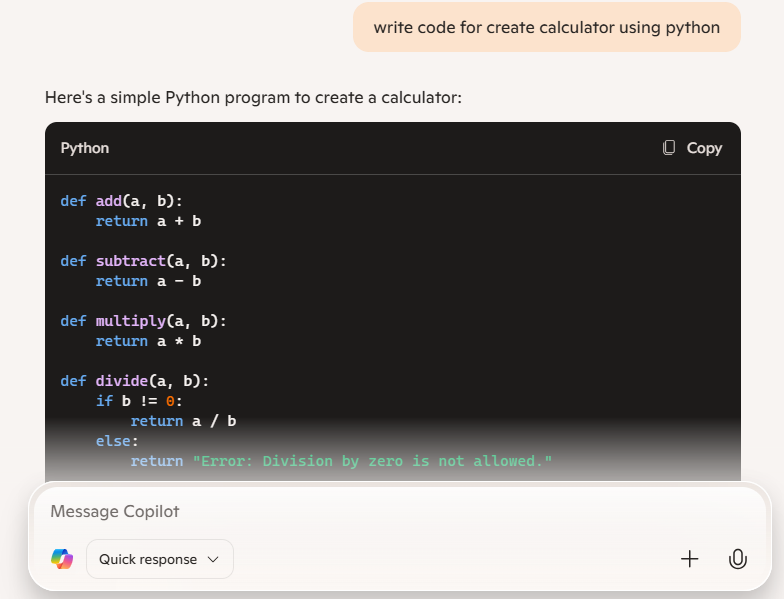784x599 pixels.
Task: Click the Python language label
Action: pos(85,148)
